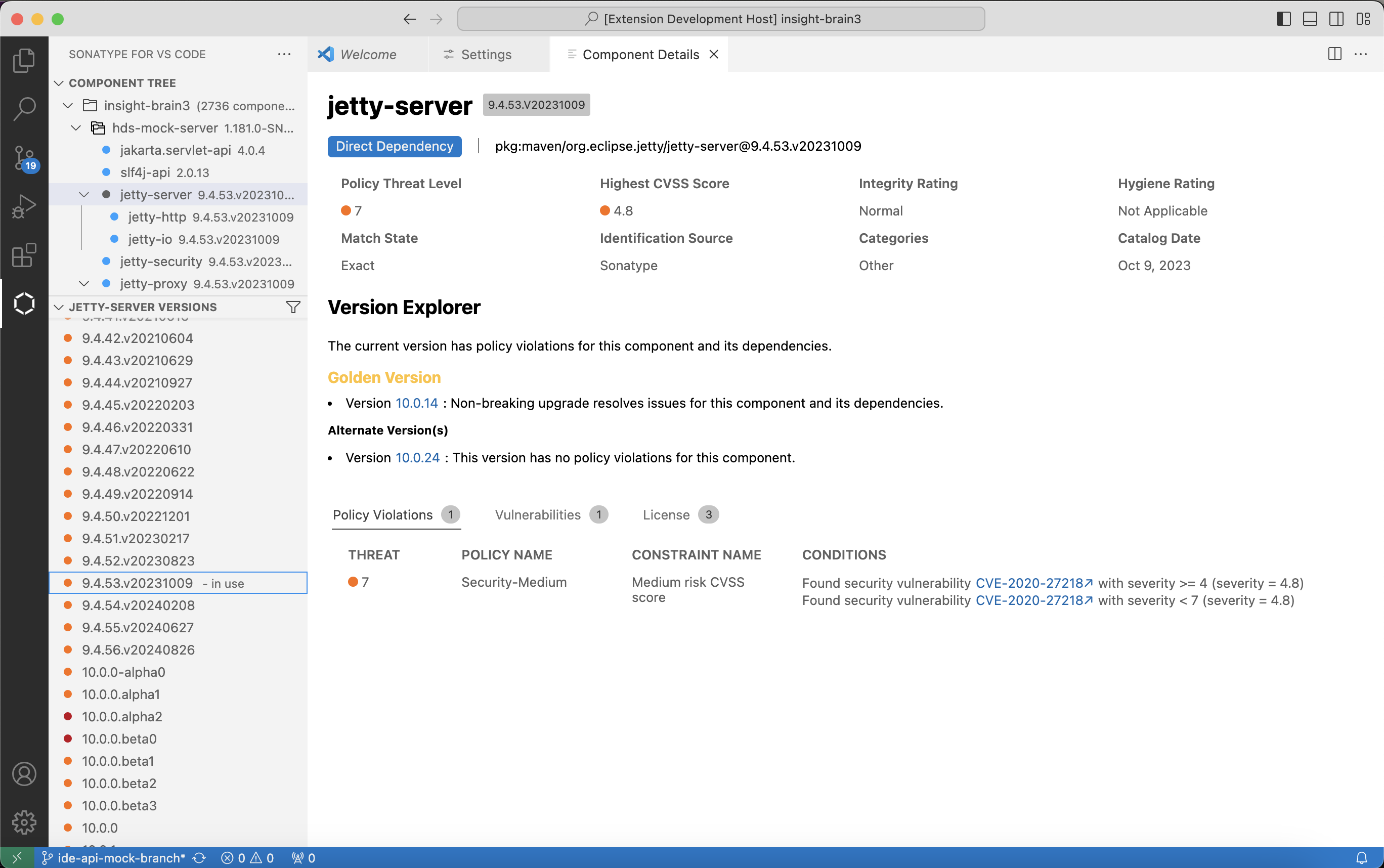Open the Accounts icon in activity bar
The height and width of the screenshot is (868, 1384).
[x=24, y=774]
